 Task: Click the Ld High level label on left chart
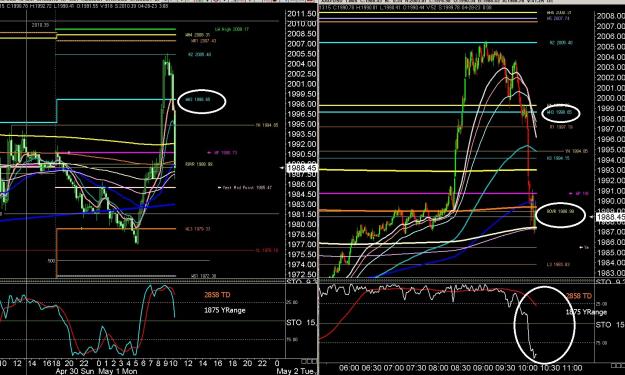tap(232, 29)
